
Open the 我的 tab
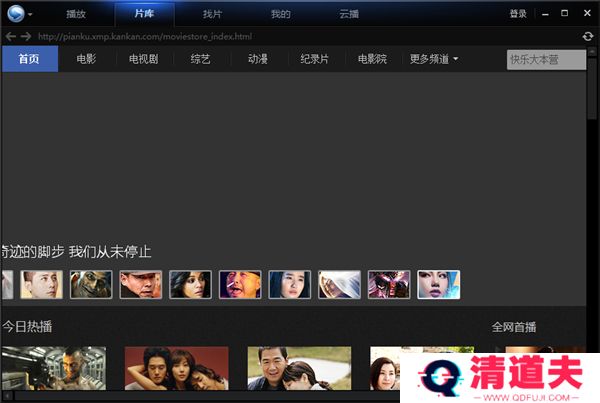click(x=281, y=14)
